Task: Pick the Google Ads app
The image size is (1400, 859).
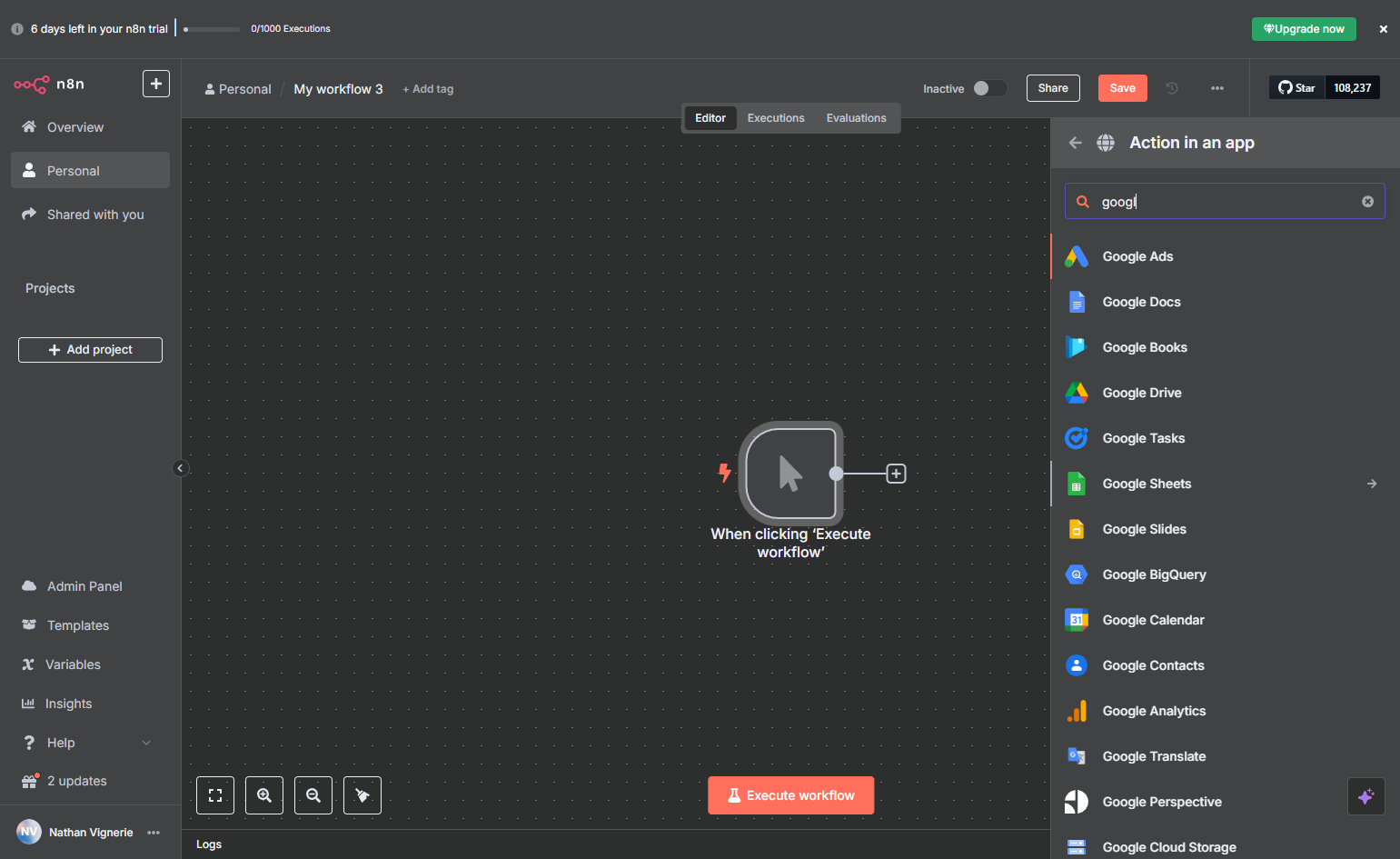Action: click(x=1225, y=256)
